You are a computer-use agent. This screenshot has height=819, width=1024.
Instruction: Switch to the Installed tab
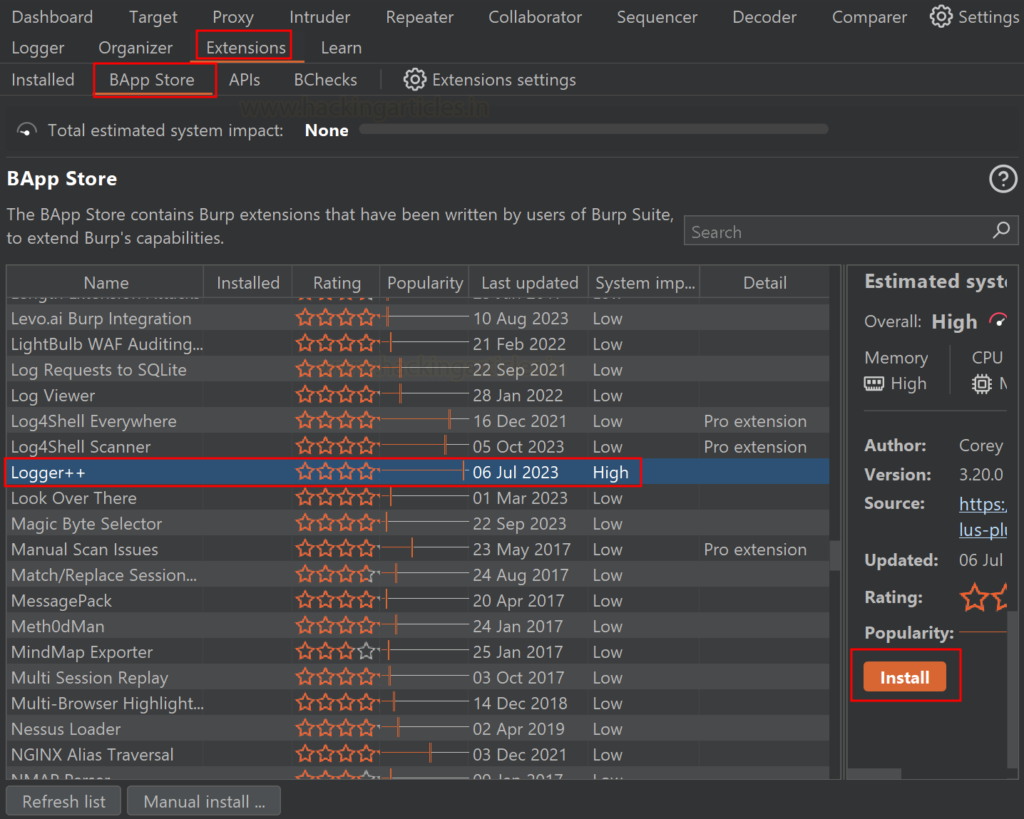[43, 80]
